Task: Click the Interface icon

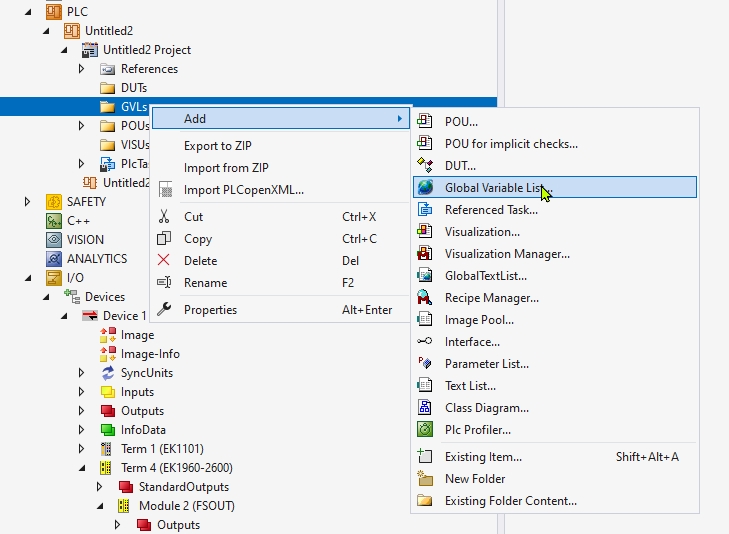Action: 424,342
